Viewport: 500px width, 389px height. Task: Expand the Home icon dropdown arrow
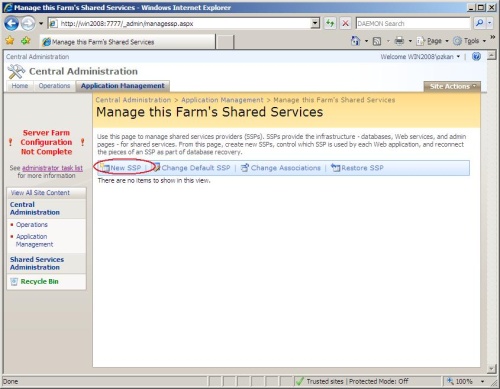coord(366,41)
